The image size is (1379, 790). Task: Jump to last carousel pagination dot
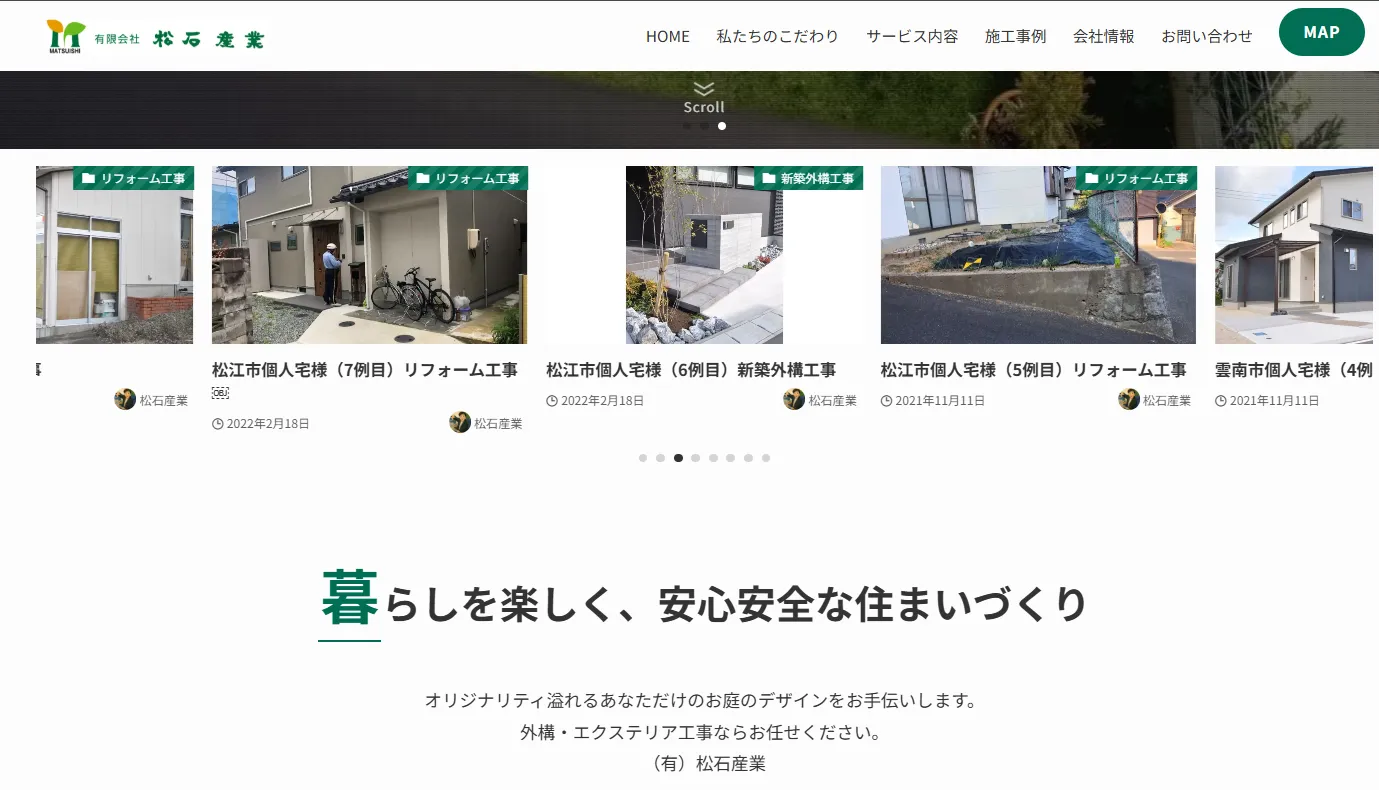766,458
